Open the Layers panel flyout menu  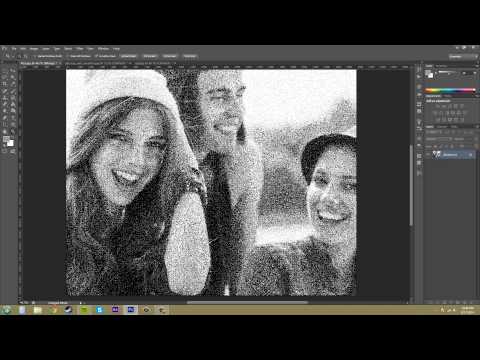tap(477, 127)
